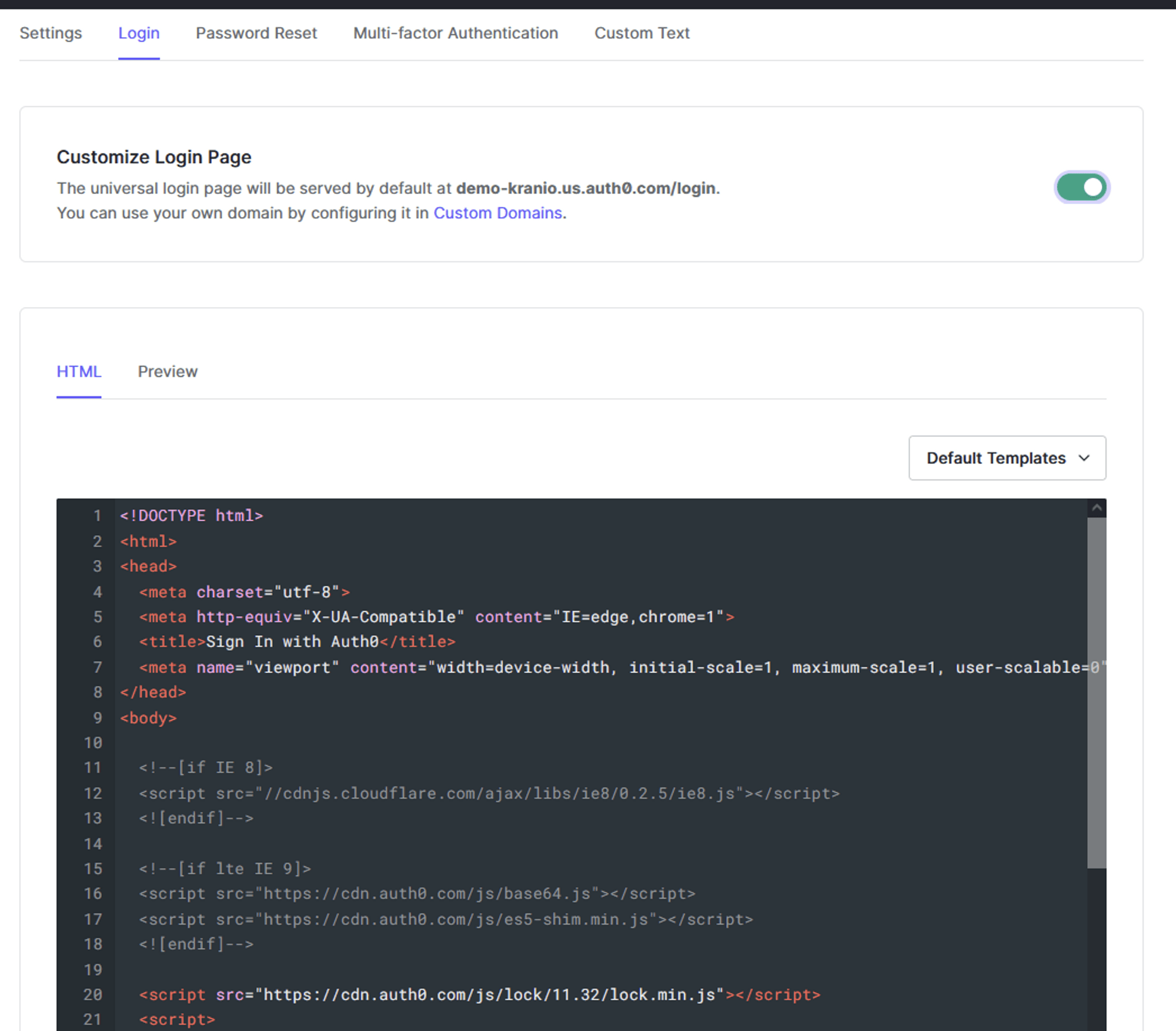The height and width of the screenshot is (1031, 1176).
Task: Follow the Custom Domains link
Action: (x=497, y=213)
